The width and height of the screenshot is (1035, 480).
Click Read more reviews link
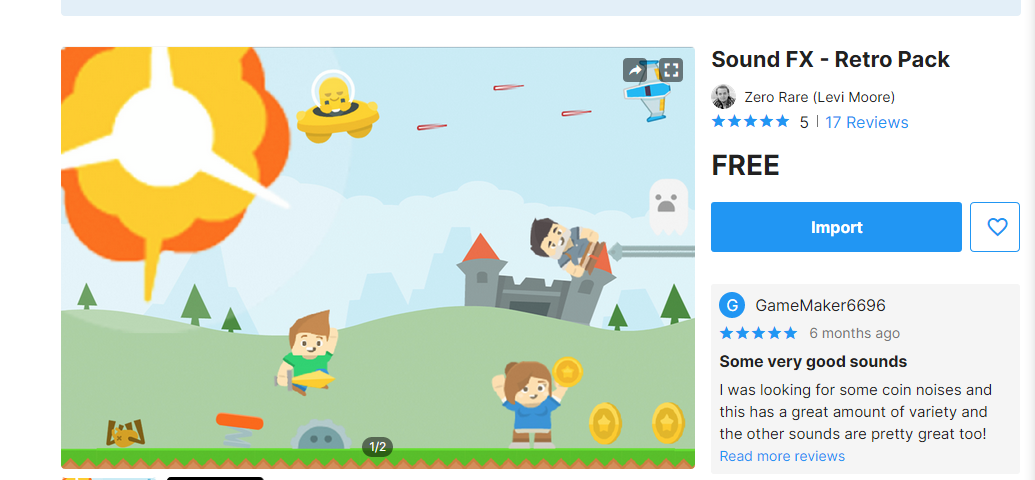pos(782,456)
